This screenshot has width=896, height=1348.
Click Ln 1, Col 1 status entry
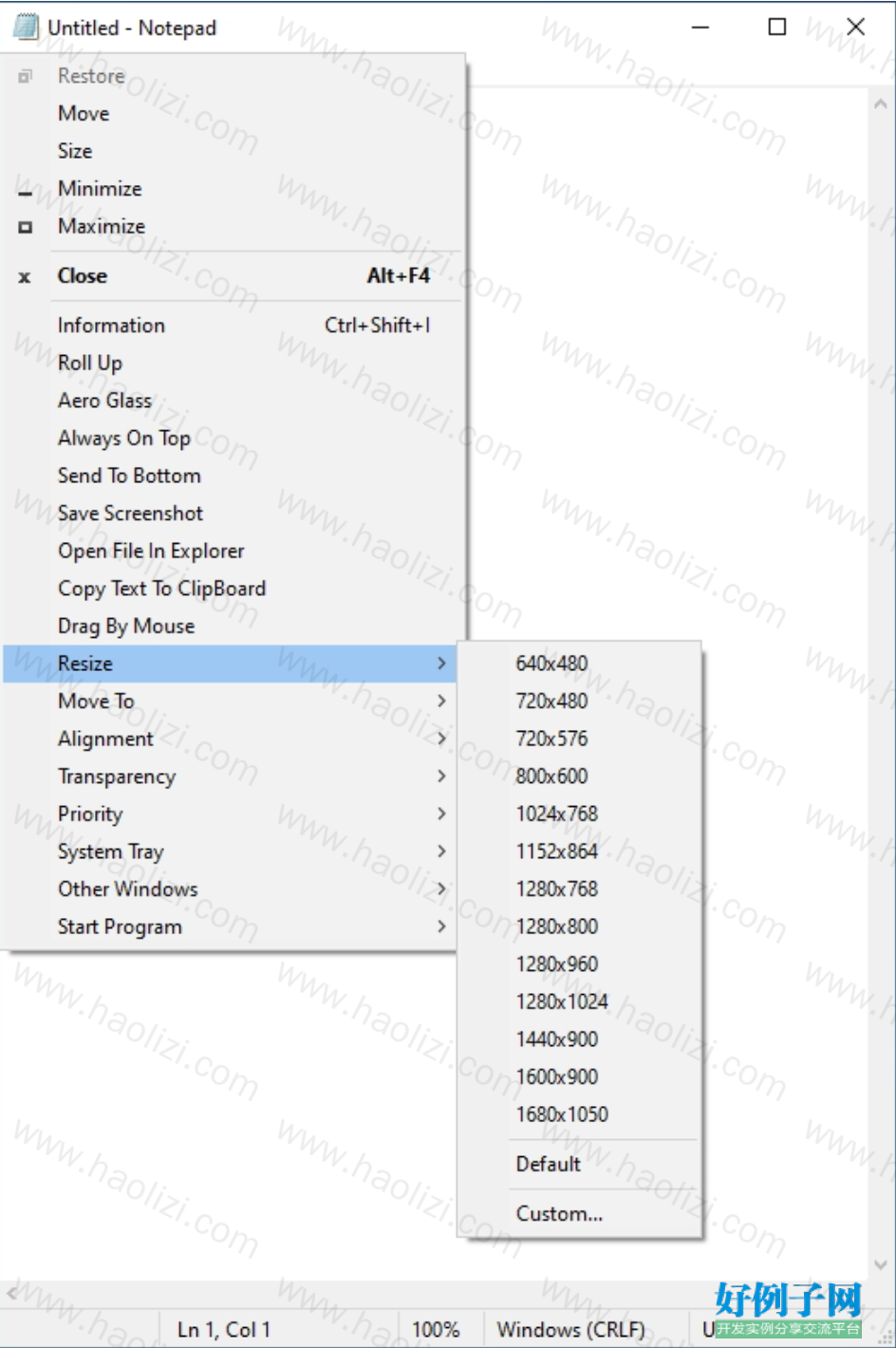(224, 1330)
